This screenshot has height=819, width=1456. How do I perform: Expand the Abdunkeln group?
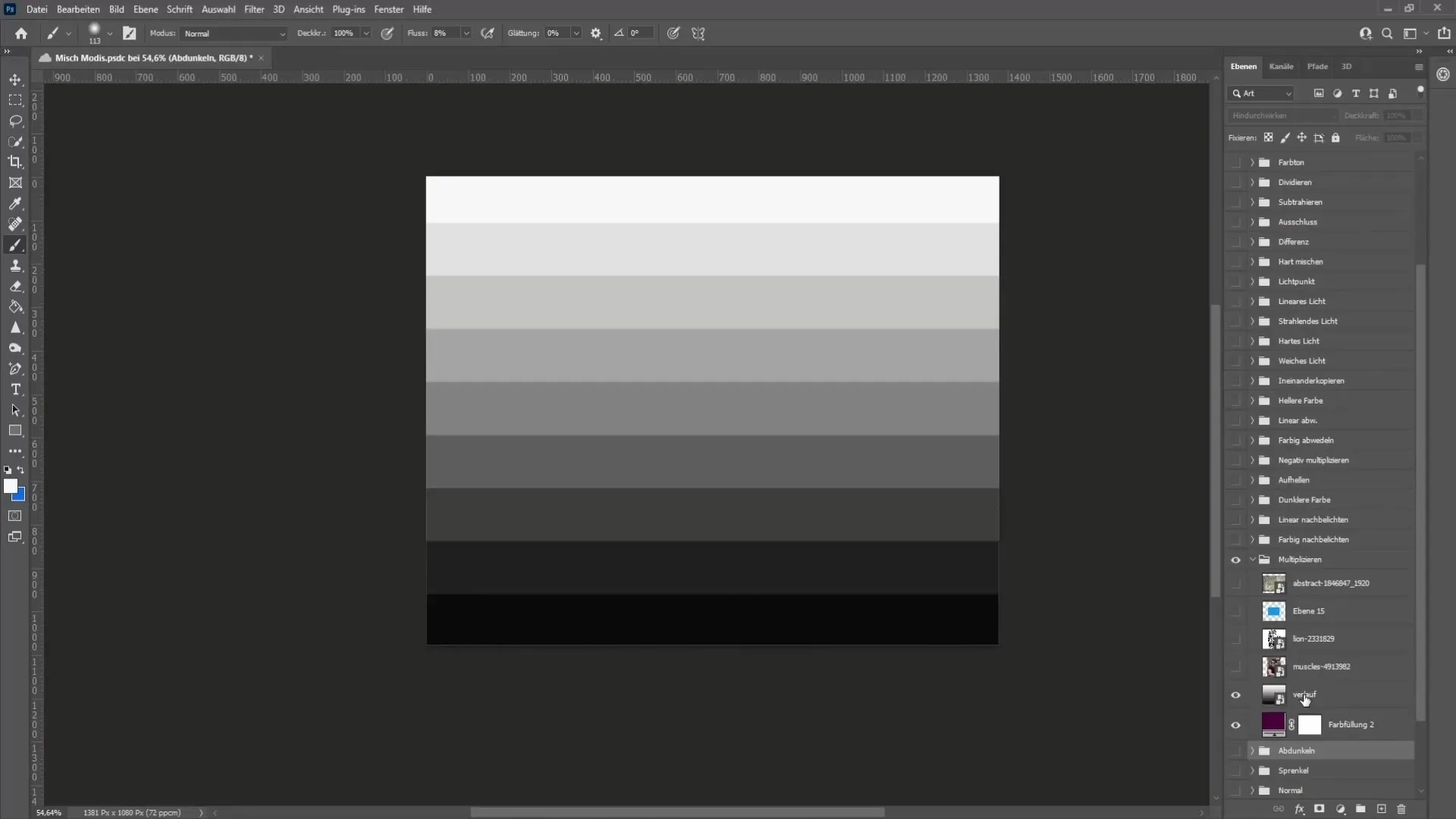(x=1252, y=751)
